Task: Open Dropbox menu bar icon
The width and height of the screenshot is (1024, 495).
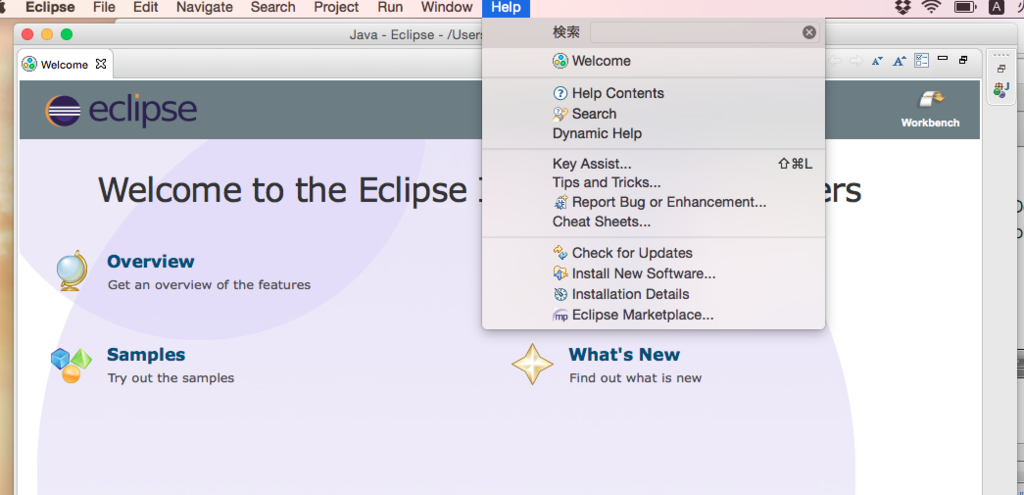Action: coord(903,8)
